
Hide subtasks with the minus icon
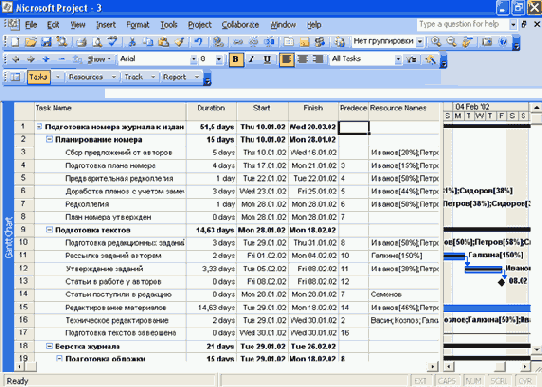[62, 59]
